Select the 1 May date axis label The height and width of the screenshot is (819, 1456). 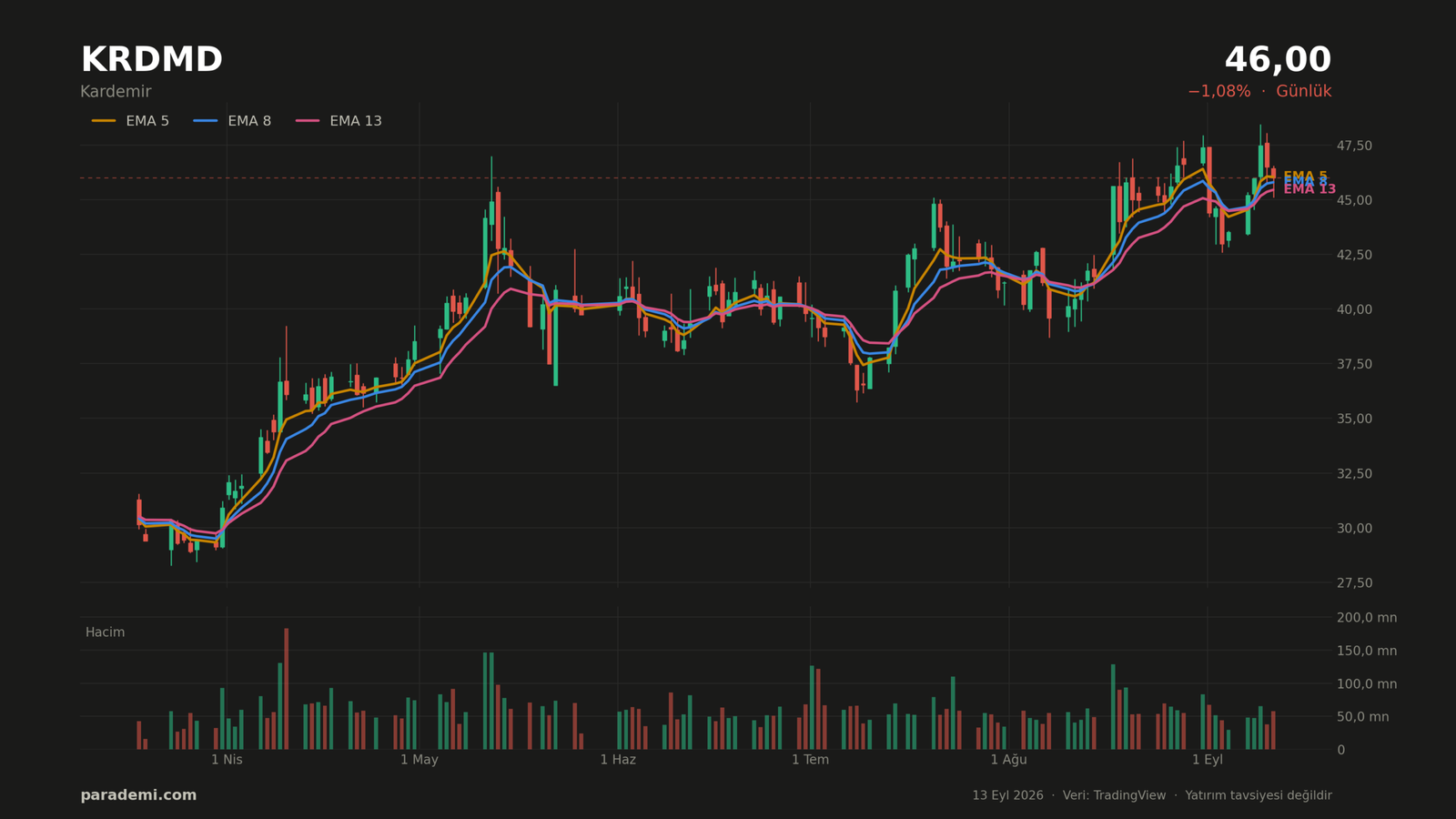(419, 760)
